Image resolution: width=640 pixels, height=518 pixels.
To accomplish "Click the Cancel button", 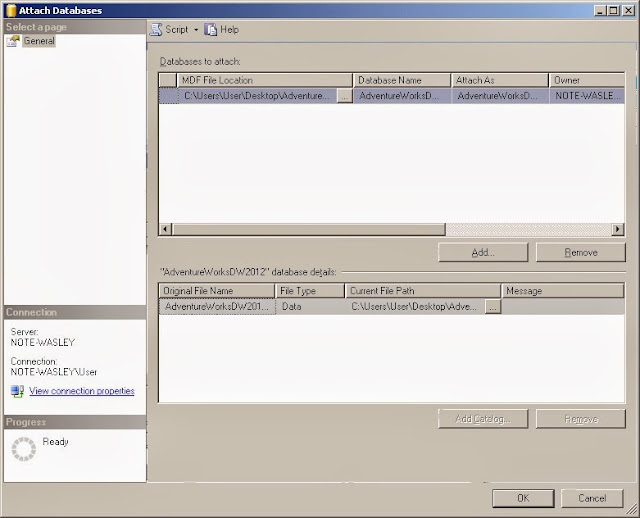I will (x=592, y=498).
